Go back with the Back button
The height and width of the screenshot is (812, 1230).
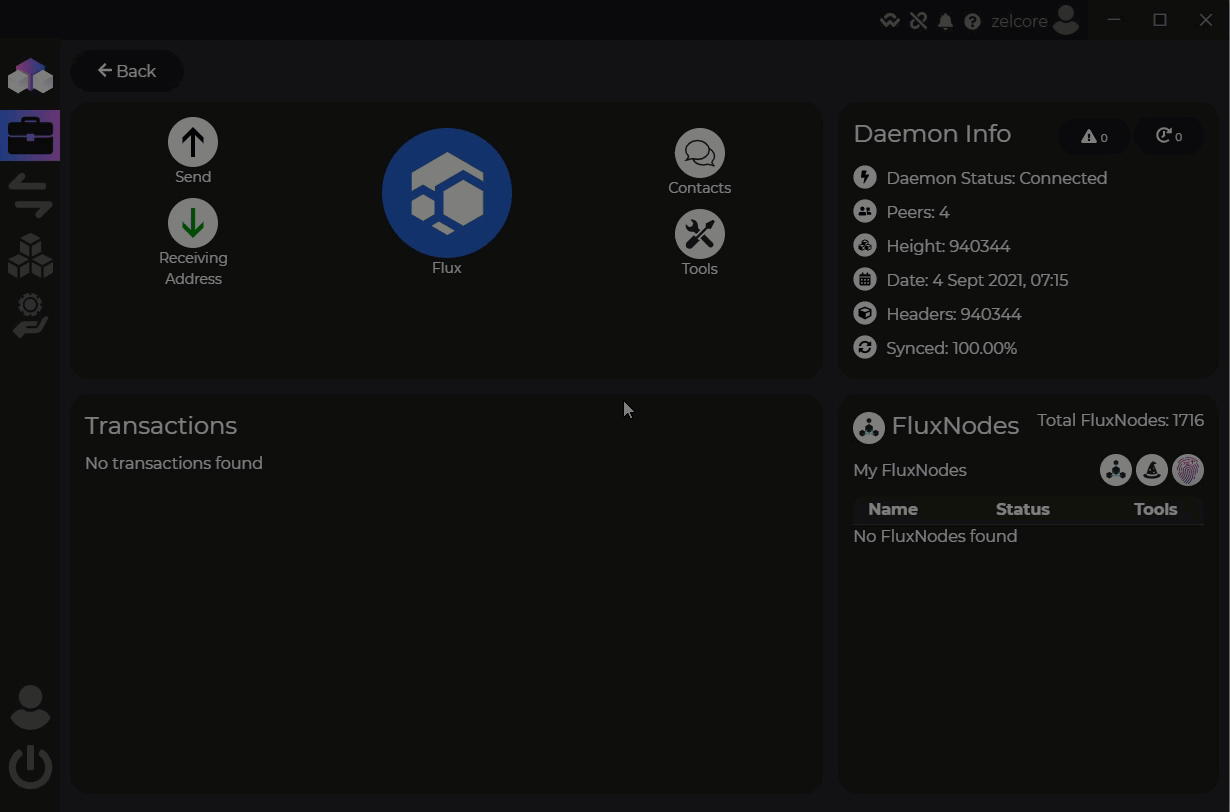click(127, 71)
